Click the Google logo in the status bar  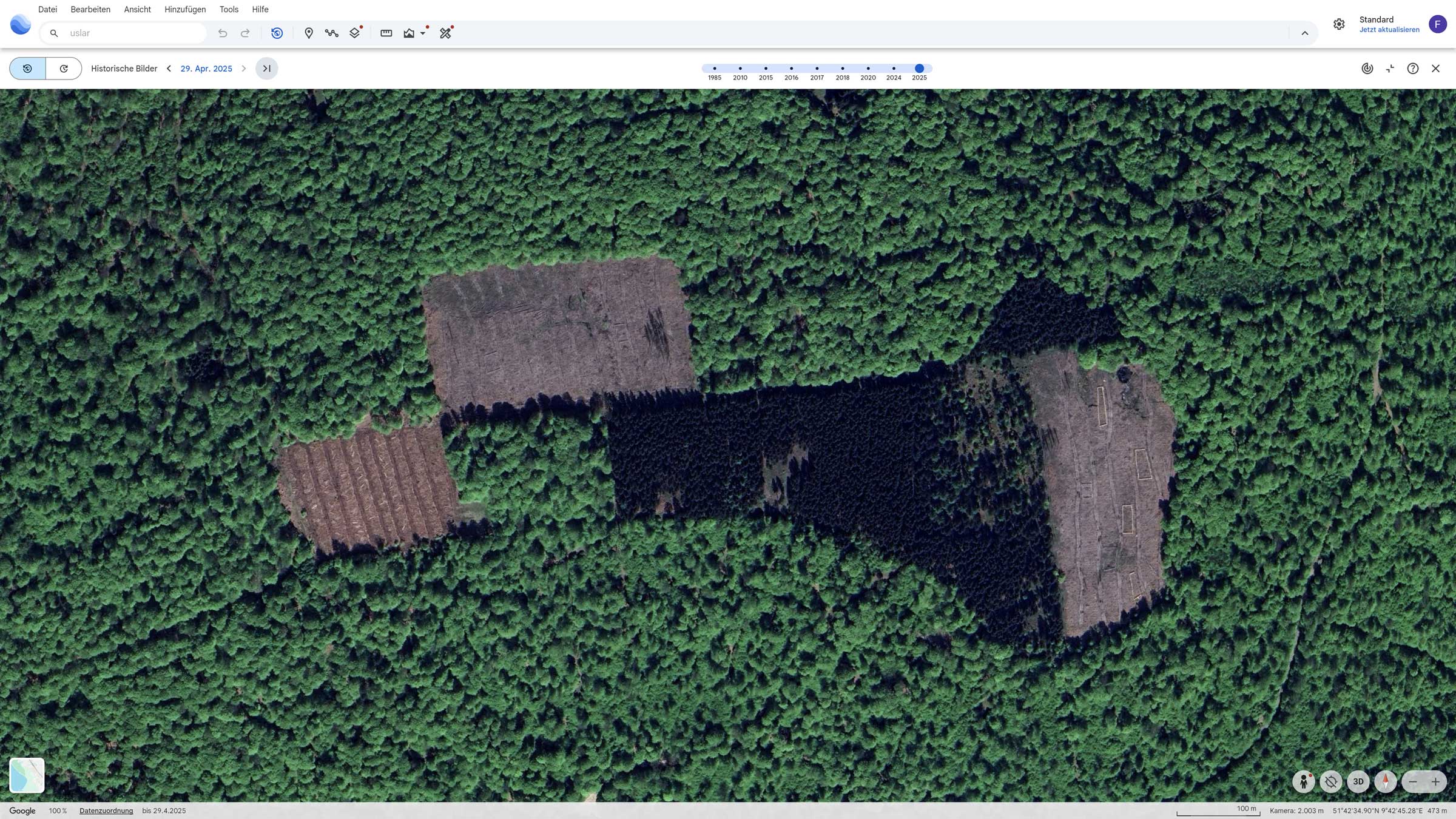coord(22,811)
